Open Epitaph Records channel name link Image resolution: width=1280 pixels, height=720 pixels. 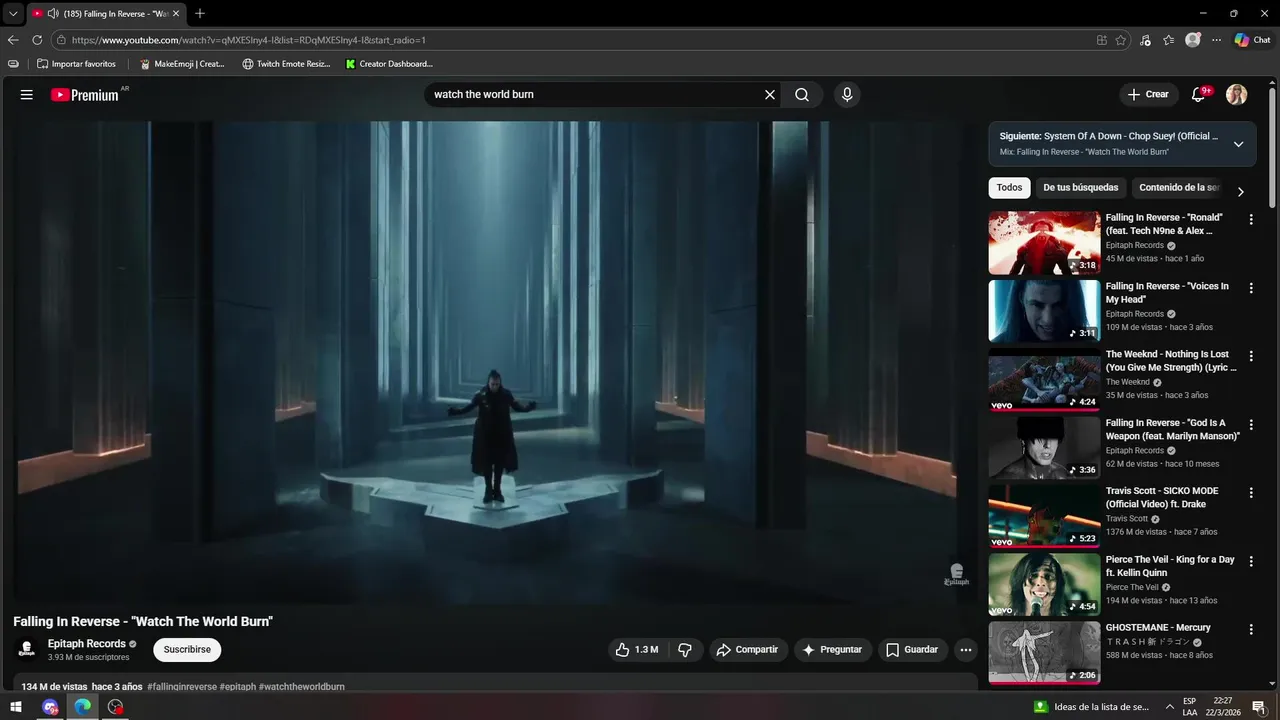87,644
